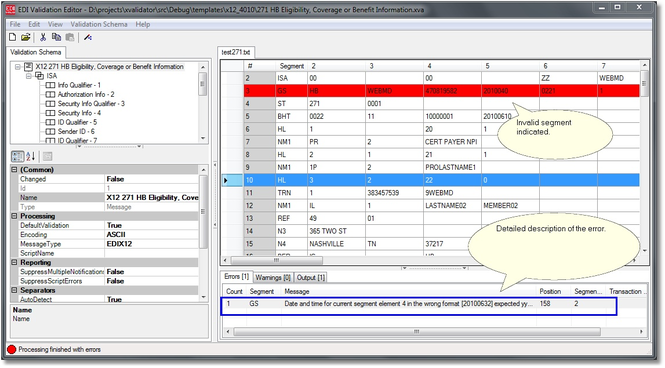This screenshot has width=665, height=368.
Task: Collapse the ISA tree node
Action: (x=29, y=76)
